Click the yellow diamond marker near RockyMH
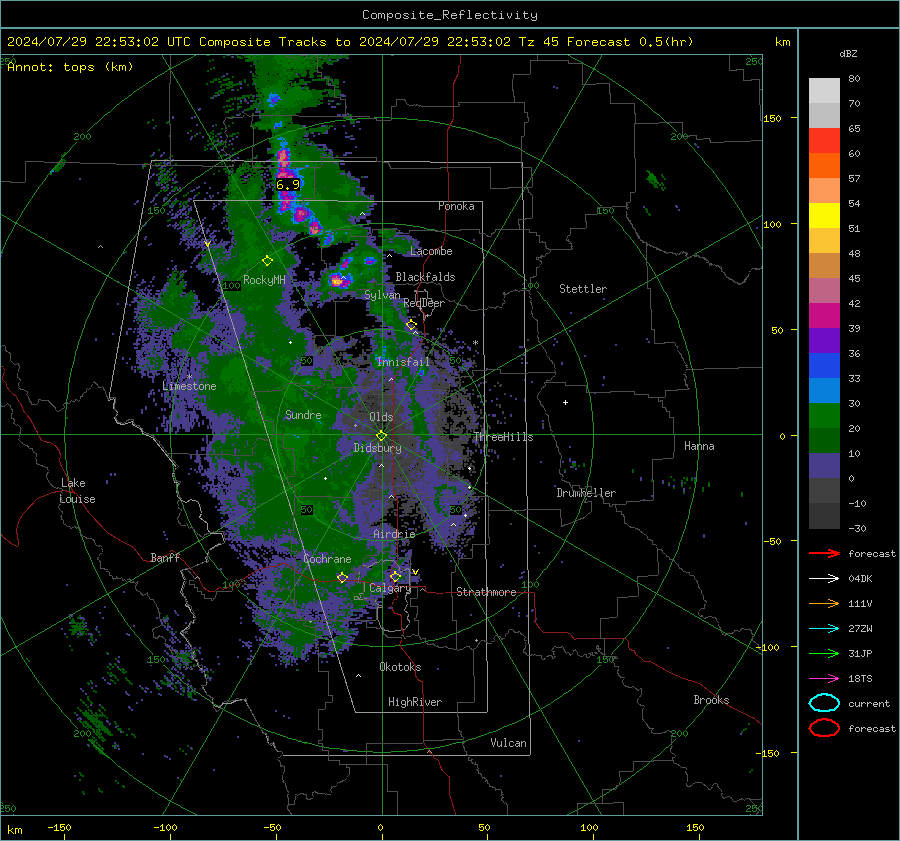 [x=267, y=261]
